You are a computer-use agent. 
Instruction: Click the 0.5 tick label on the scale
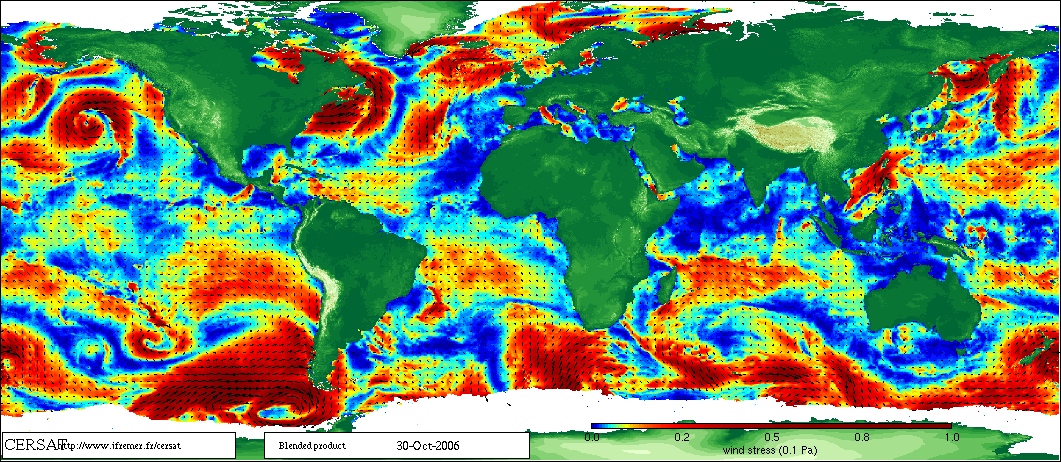click(772, 438)
